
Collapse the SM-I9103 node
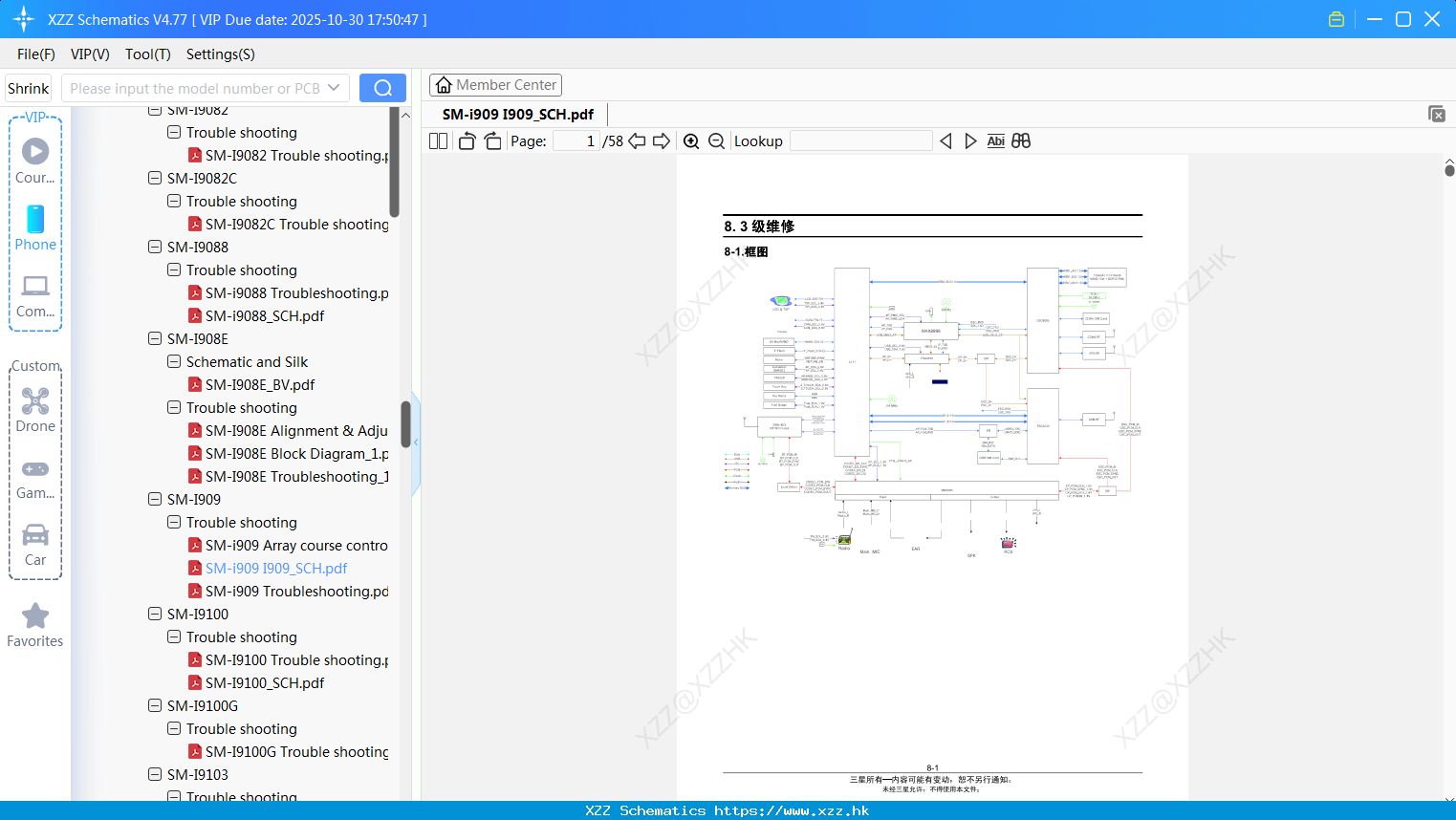pos(155,774)
